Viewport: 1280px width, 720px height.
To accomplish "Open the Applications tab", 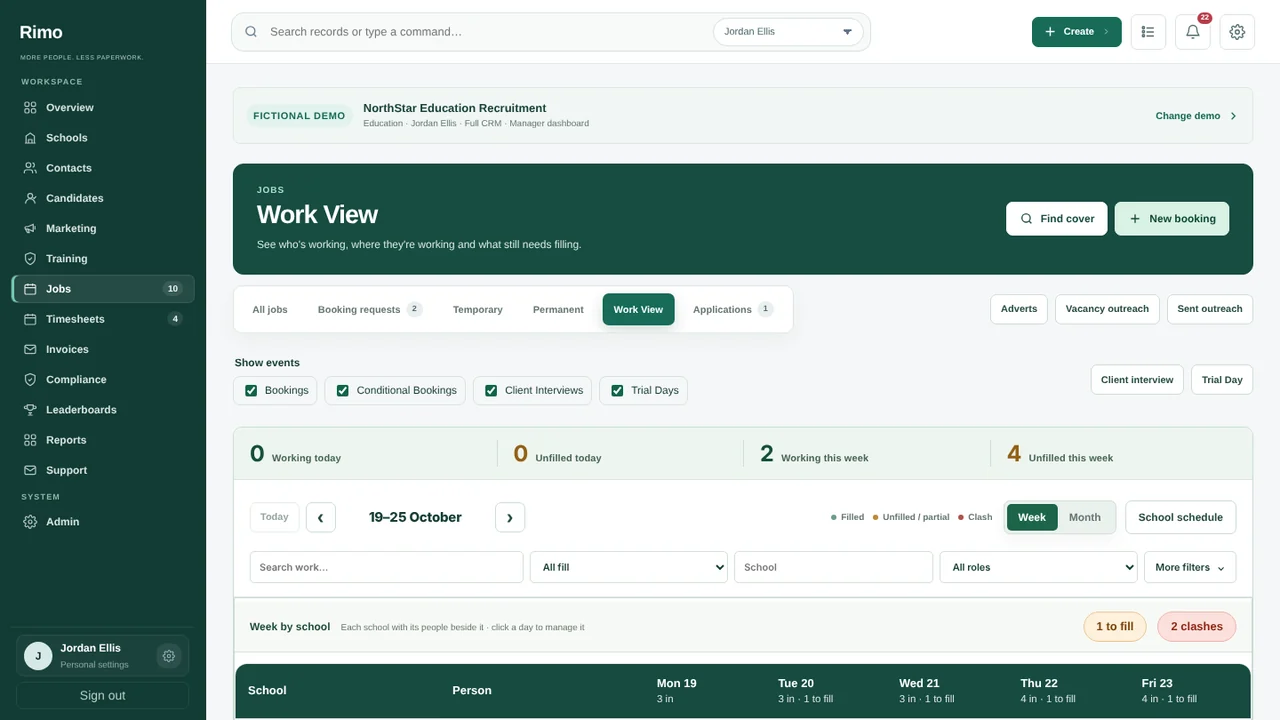I will (733, 310).
